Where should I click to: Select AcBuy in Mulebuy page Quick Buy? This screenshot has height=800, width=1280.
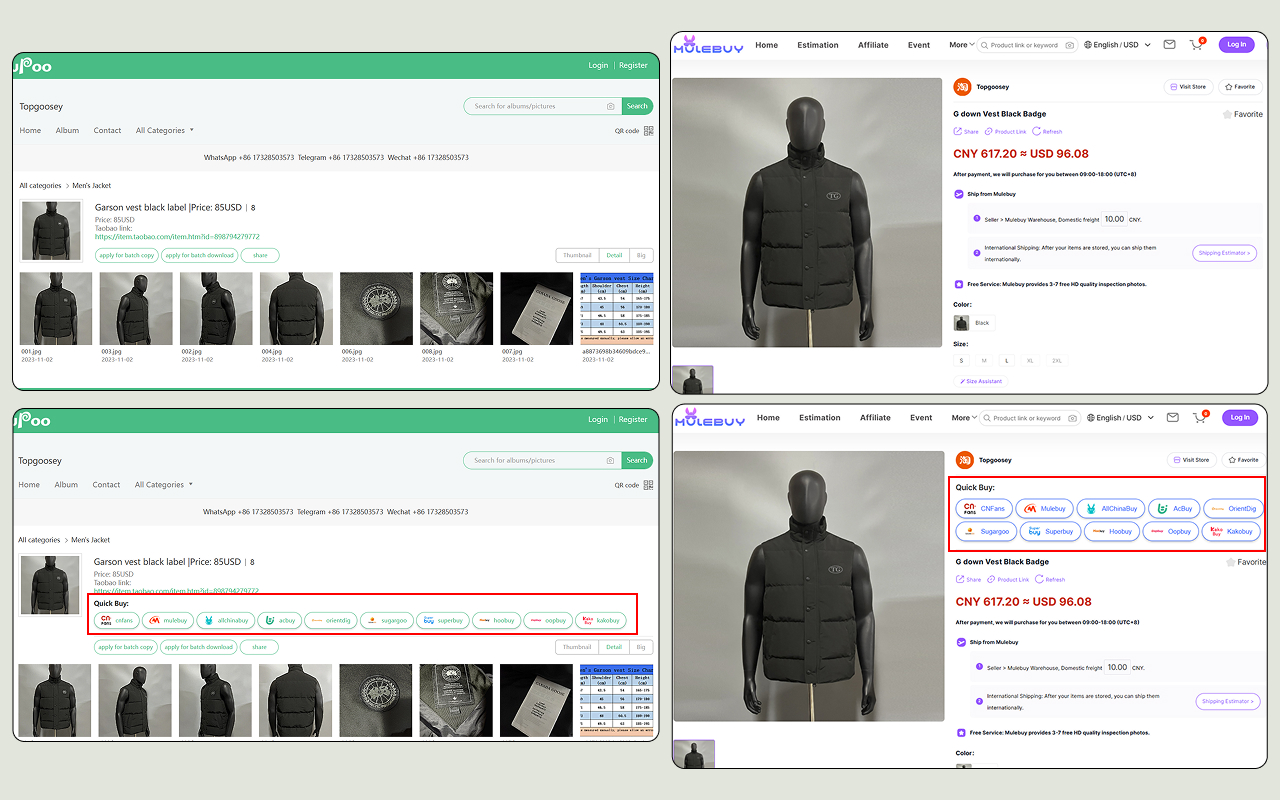coord(1173,509)
